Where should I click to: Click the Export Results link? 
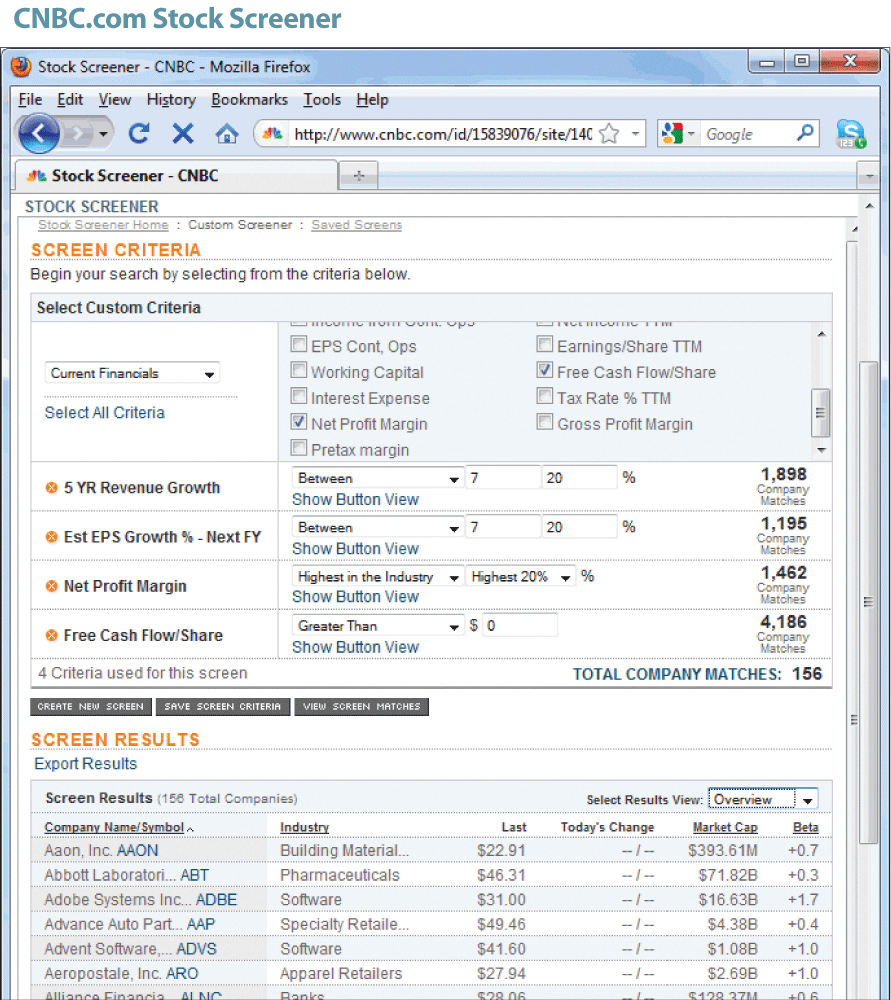pyautogui.click(x=86, y=764)
